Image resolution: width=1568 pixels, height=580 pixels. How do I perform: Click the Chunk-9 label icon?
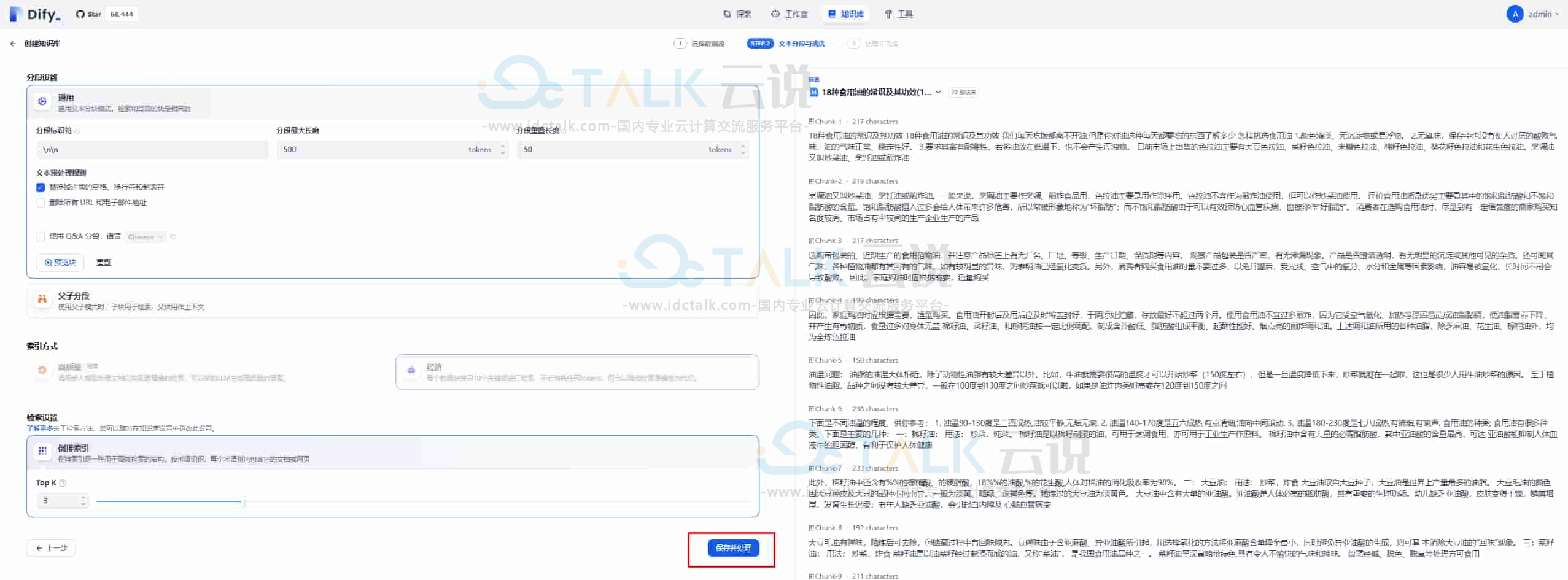811,576
